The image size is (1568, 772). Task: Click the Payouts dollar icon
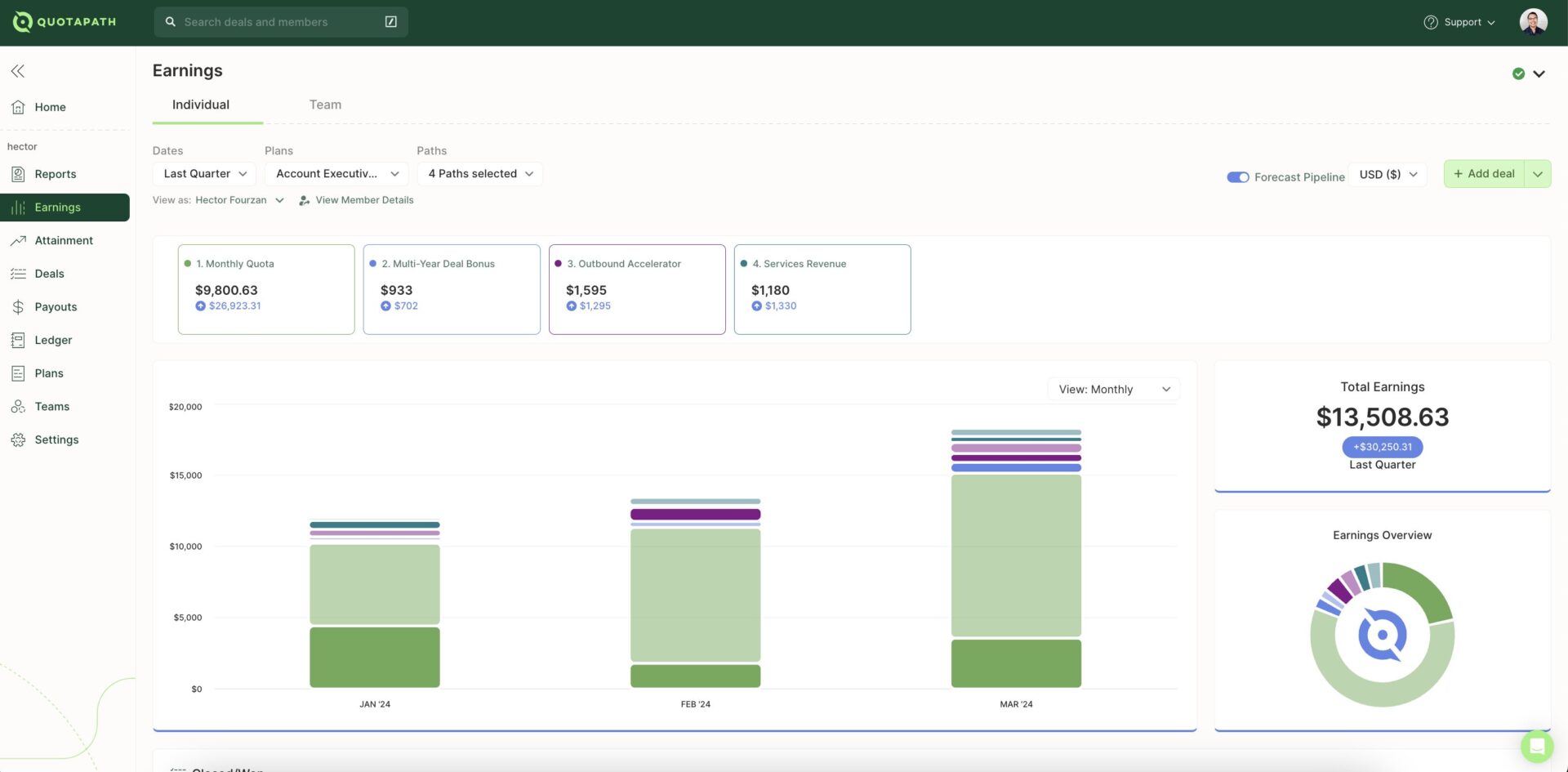pos(18,306)
